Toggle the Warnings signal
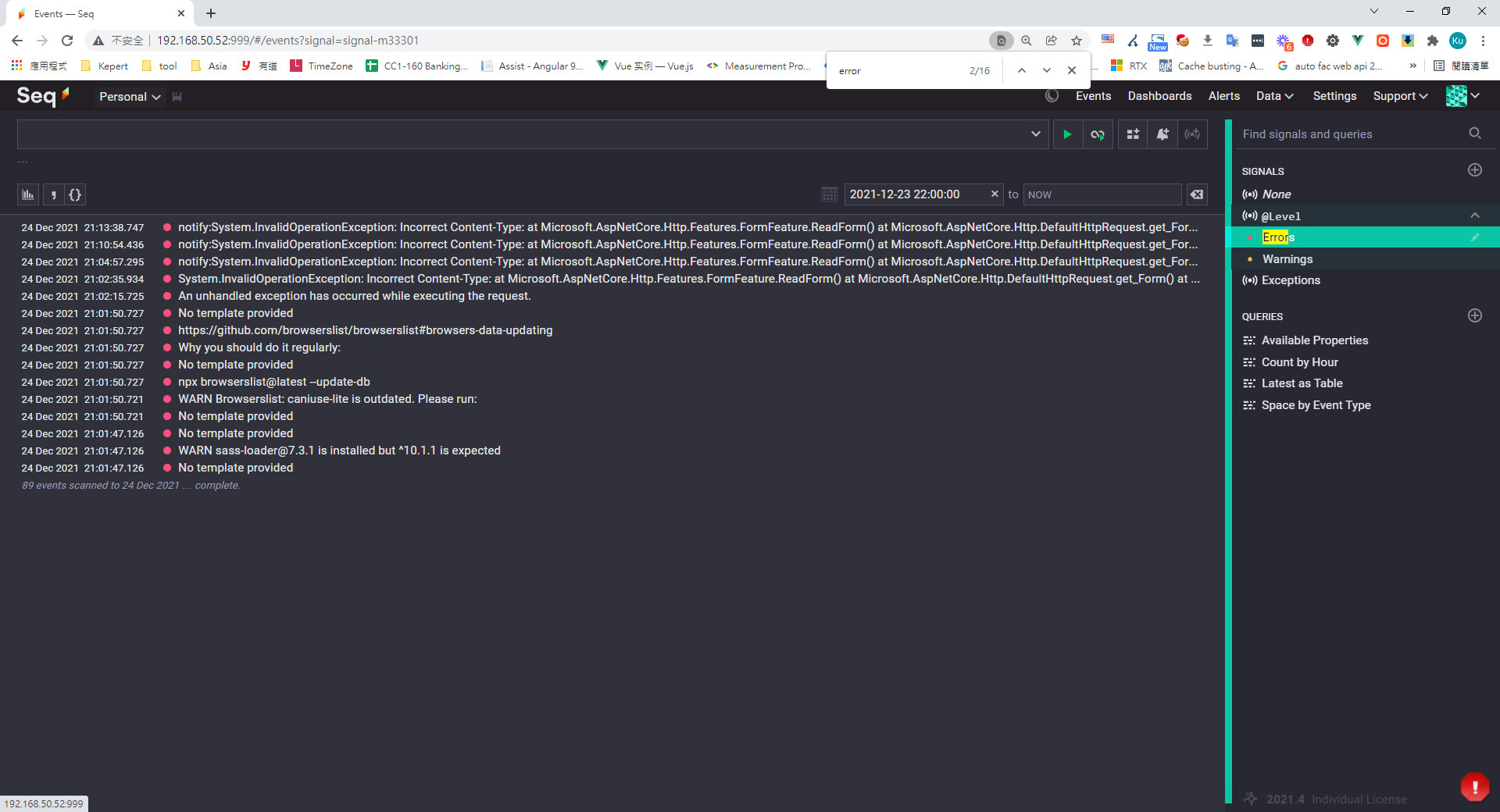The image size is (1500, 812). [1287, 259]
